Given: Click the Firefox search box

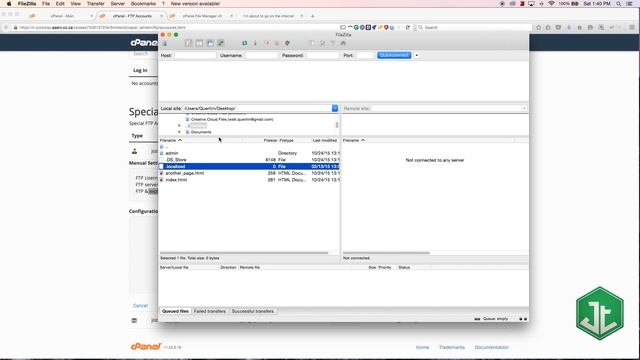Looking at the screenshot, I should (x=474, y=27).
